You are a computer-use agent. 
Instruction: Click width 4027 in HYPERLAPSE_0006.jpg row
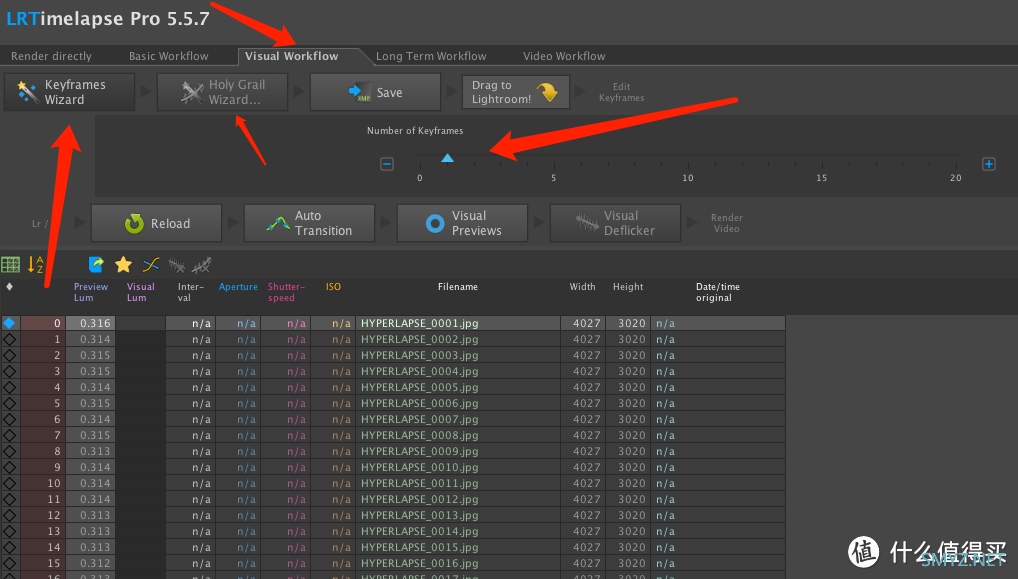(x=586, y=403)
